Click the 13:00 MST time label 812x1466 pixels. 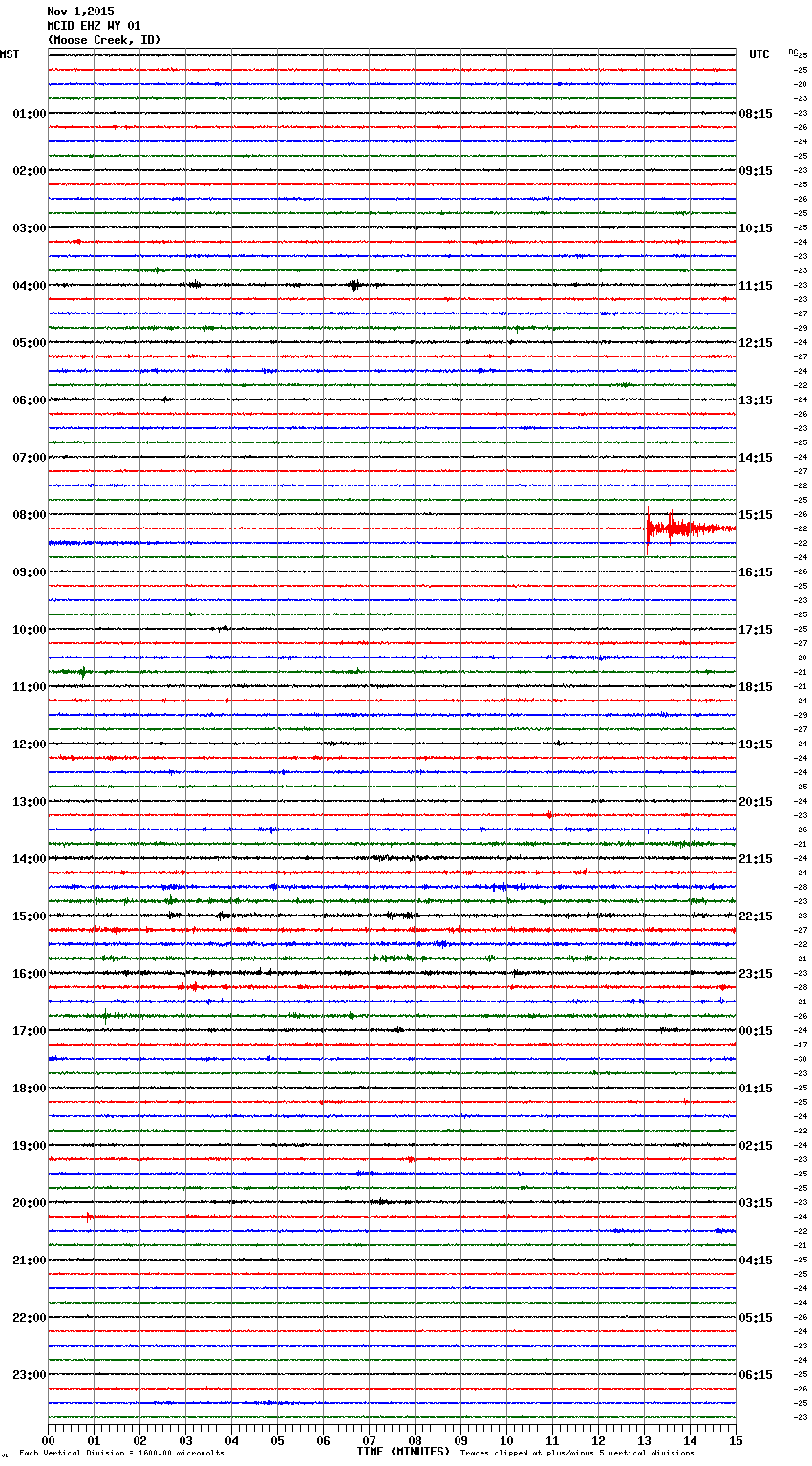tap(30, 802)
